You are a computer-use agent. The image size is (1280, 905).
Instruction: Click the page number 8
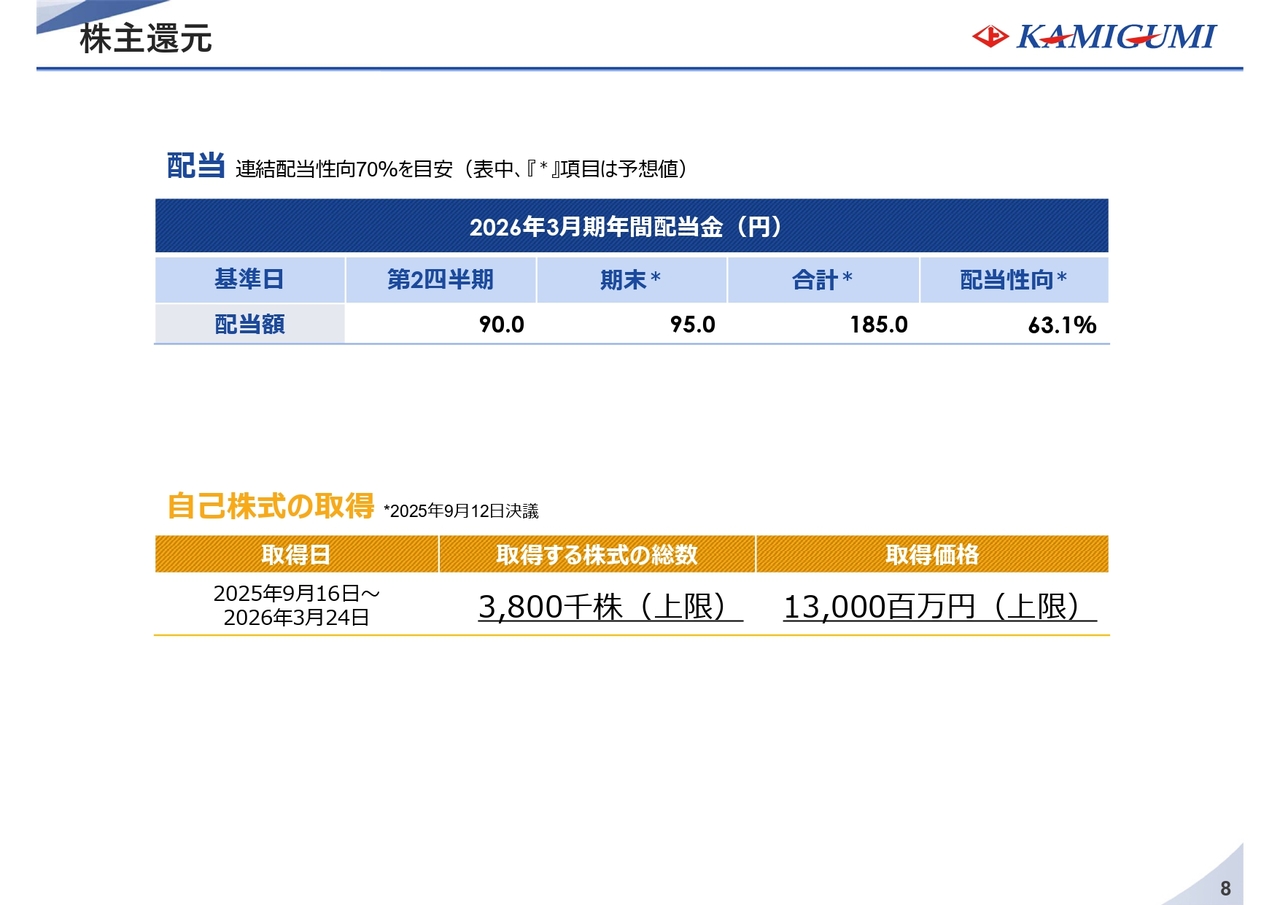click(x=1226, y=889)
